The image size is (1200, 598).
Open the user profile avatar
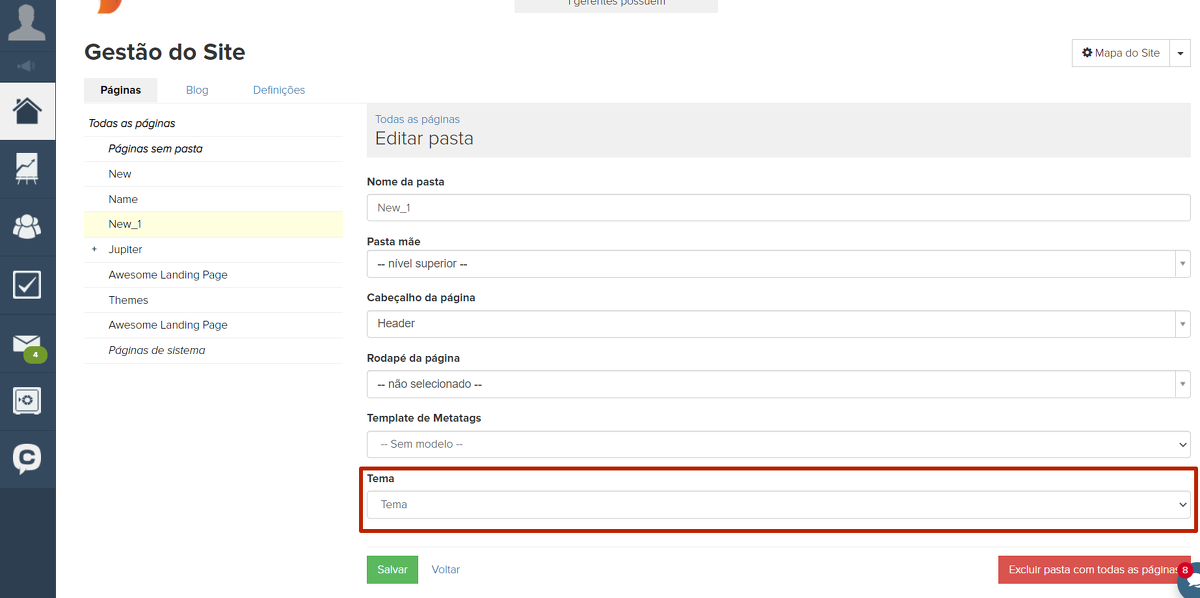coord(27,22)
